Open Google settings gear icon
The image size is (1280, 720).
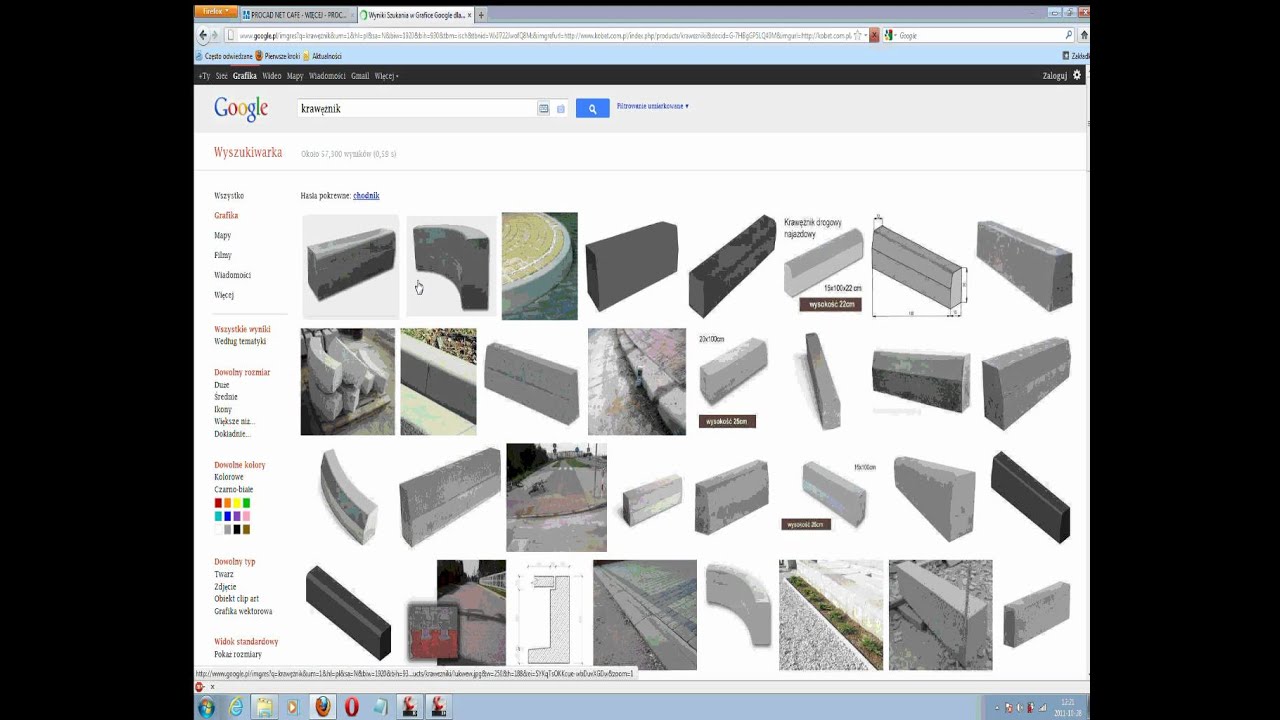pos(1077,75)
